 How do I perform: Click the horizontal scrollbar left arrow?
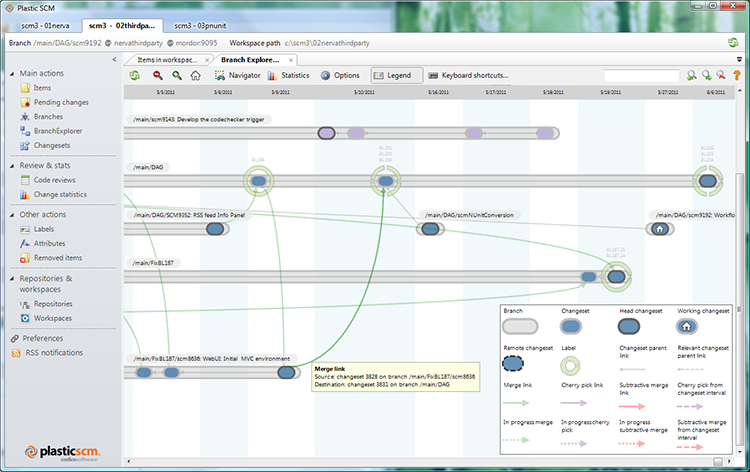coord(128,461)
